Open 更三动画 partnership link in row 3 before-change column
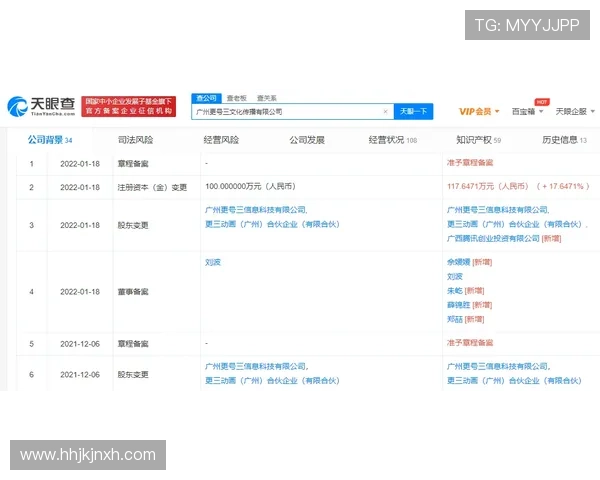Viewport: 600px width, 480px height. click(x=272, y=224)
